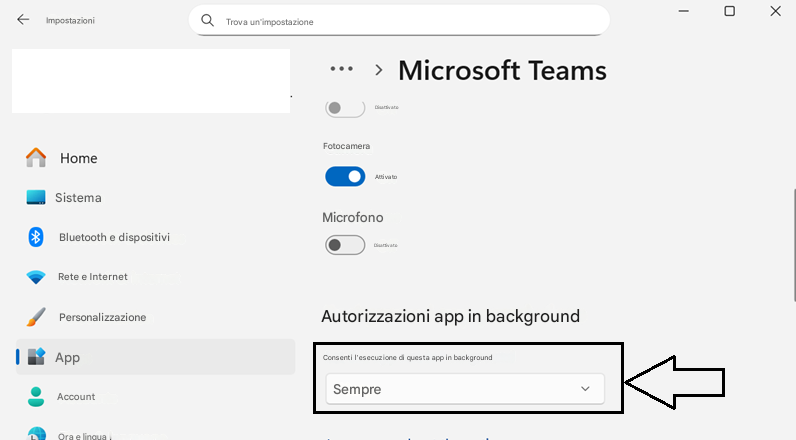Click the Autorizzazioni app in background heading
This screenshot has width=796, height=440.
(450, 316)
